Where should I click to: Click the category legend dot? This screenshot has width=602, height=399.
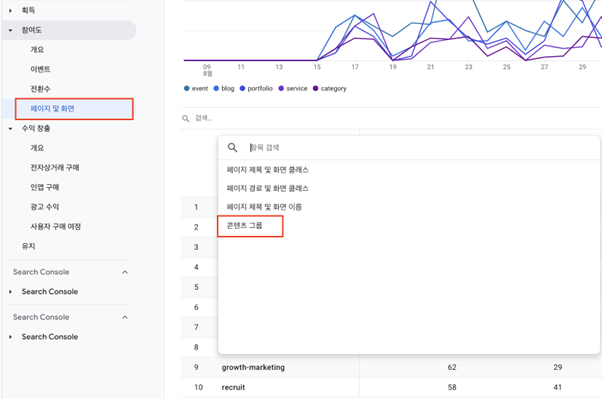316,88
